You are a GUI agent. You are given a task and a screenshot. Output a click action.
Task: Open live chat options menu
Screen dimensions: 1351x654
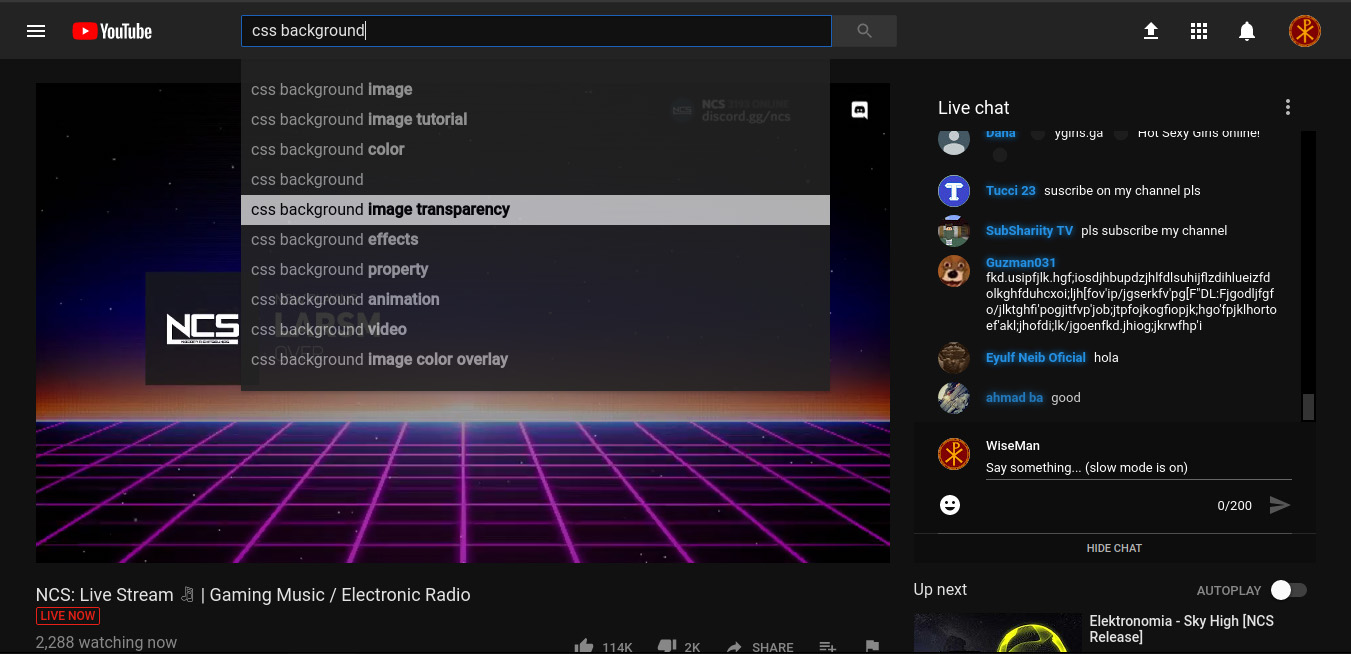1288,107
